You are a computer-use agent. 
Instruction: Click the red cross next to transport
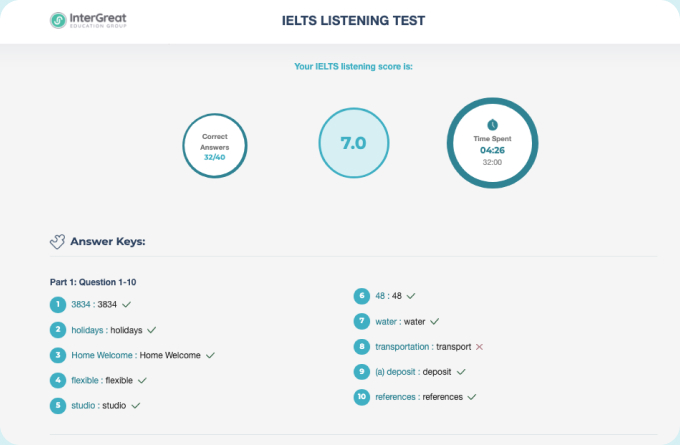click(480, 347)
